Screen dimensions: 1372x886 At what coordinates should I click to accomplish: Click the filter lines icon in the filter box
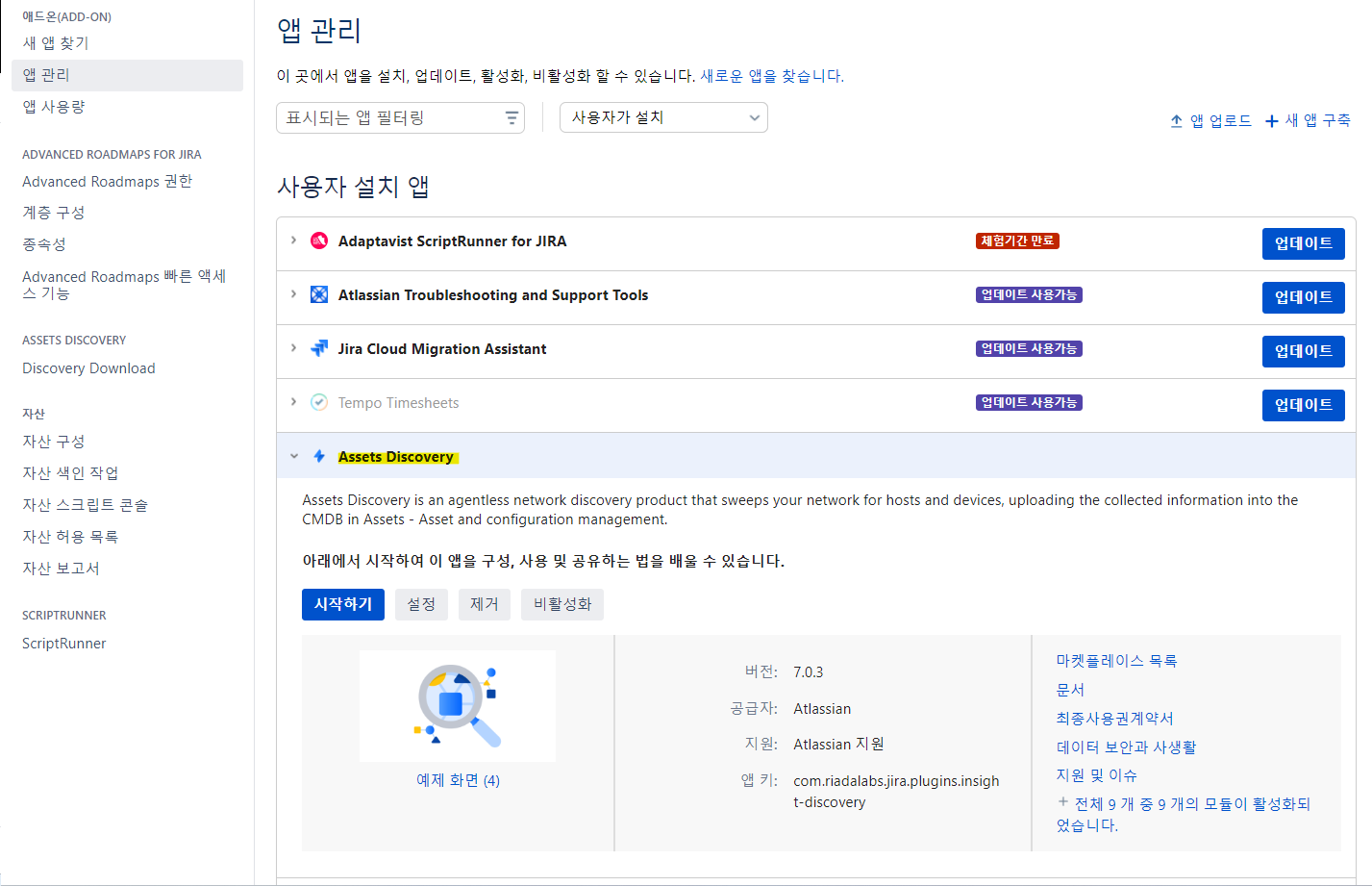pos(511,117)
